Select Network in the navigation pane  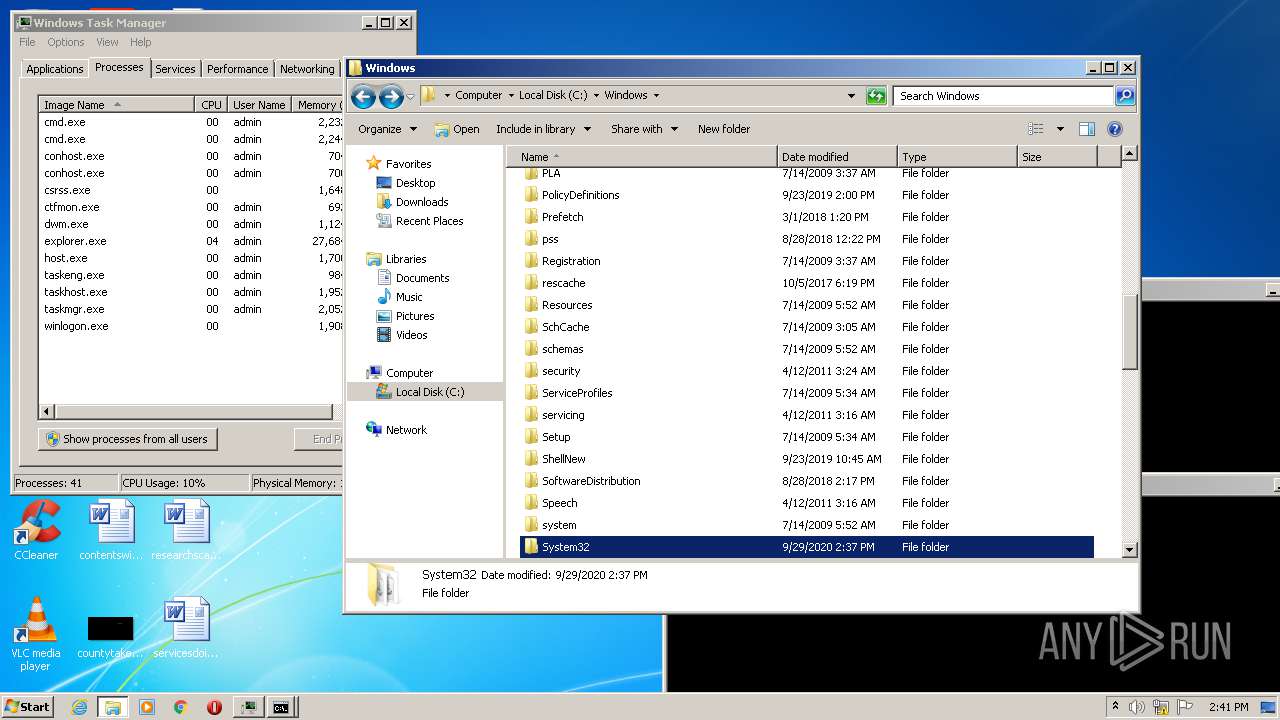click(406, 430)
